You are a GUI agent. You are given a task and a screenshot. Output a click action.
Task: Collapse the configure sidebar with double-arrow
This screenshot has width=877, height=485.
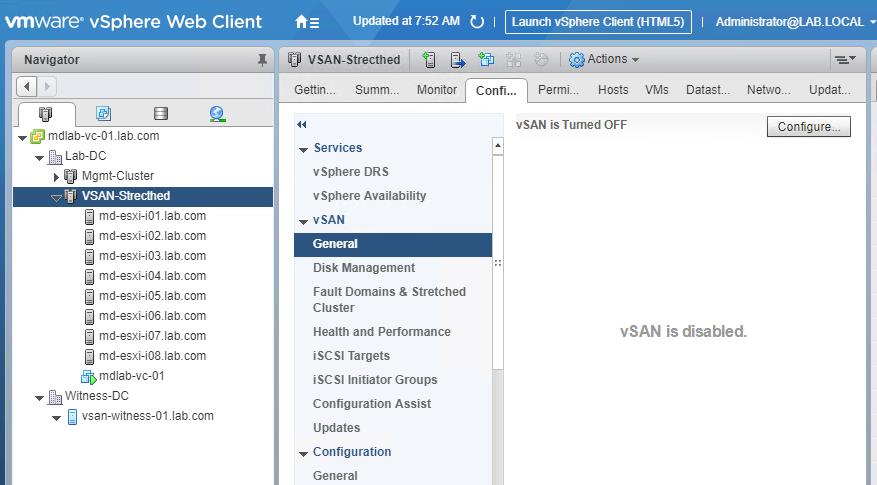301,125
